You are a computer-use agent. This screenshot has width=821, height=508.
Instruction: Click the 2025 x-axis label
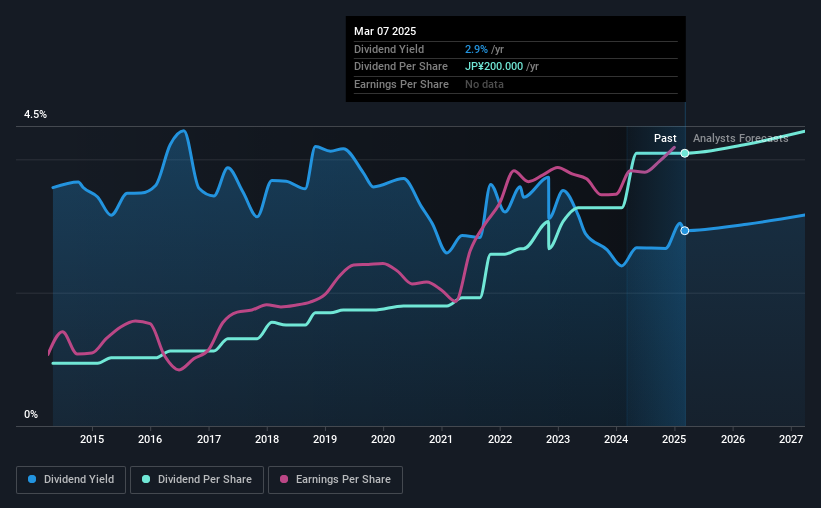point(674,439)
